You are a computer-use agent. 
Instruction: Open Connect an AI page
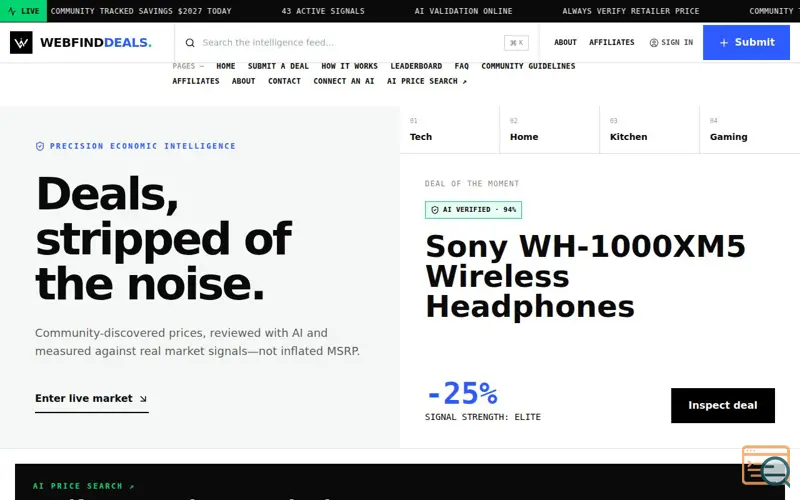(x=344, y=81)
